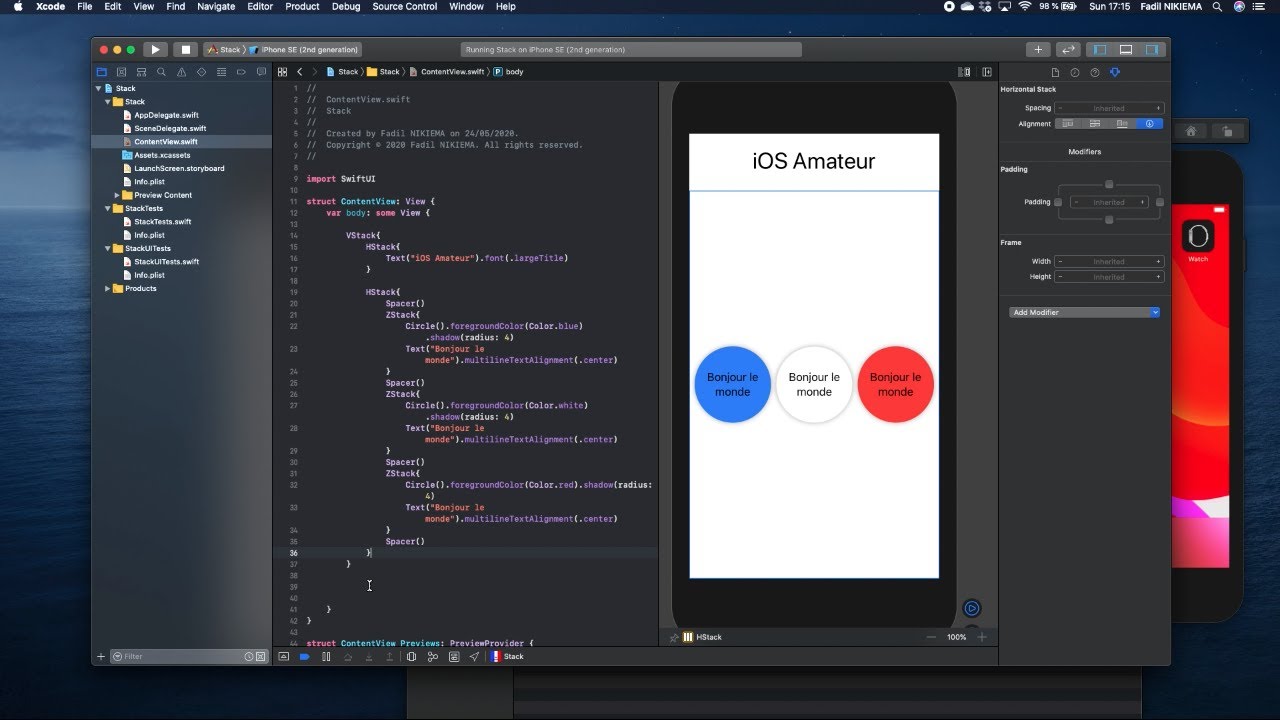Hide the debug area toggle
Viewport: 1280px width, 720px height.
(283, 657)
